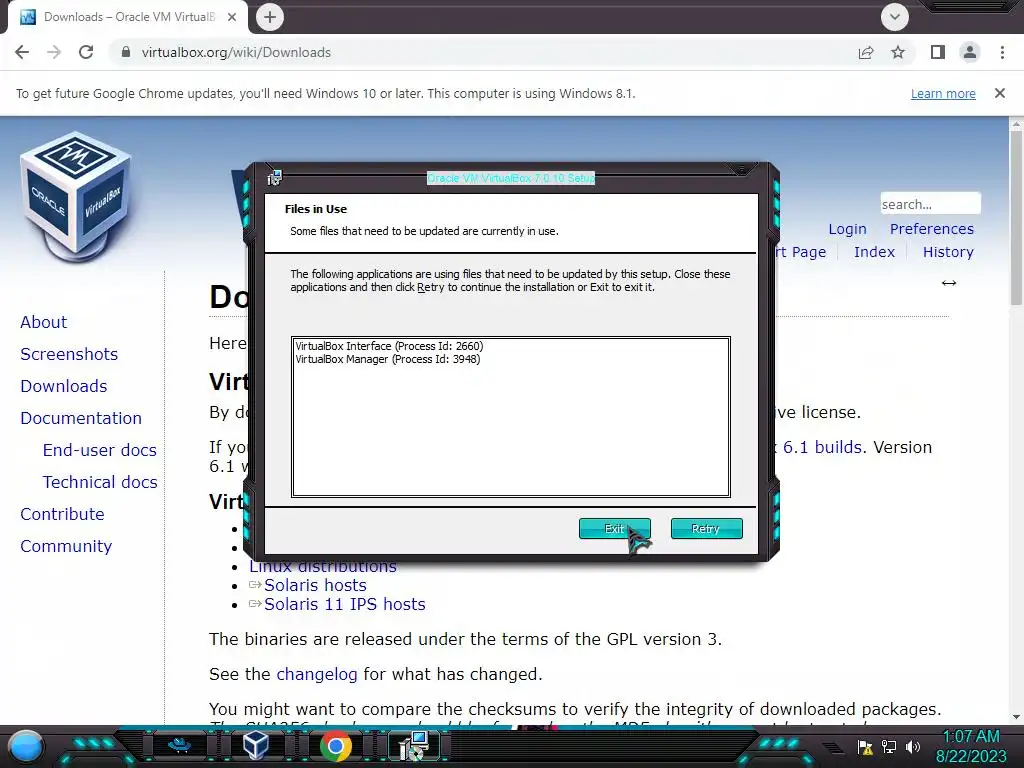The height and width of the screenshot is (768, 1024).
Task: Open End-user docs link
Action: coord(100,450)
